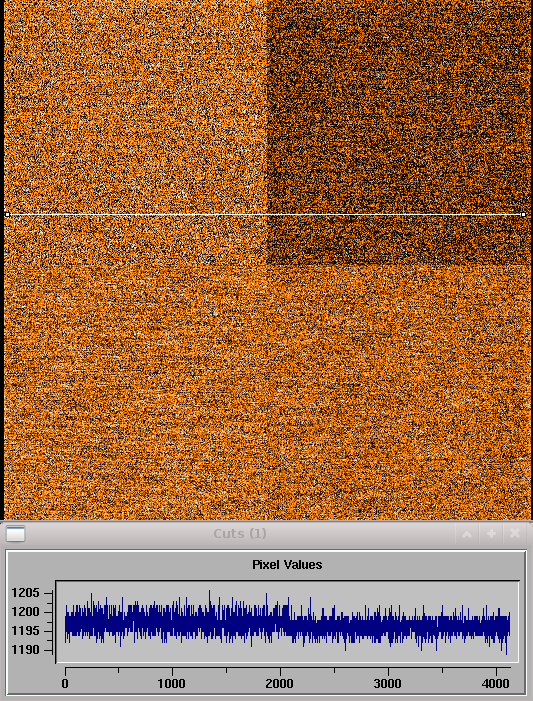Image resolution: width=533 pixels, height=701 pixels.
Task: Click the Cuts (1) title bar text
Action: coord(240,533)
